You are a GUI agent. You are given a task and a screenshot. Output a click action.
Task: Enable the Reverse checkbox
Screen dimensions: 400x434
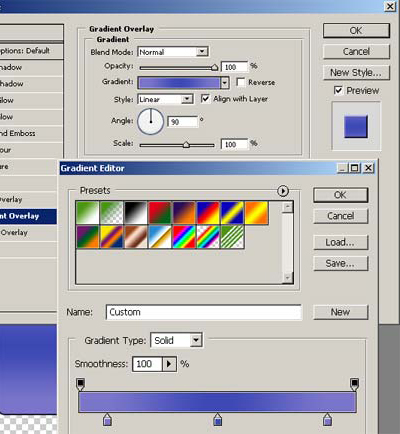pyautogui.click(x=240, y=82)
